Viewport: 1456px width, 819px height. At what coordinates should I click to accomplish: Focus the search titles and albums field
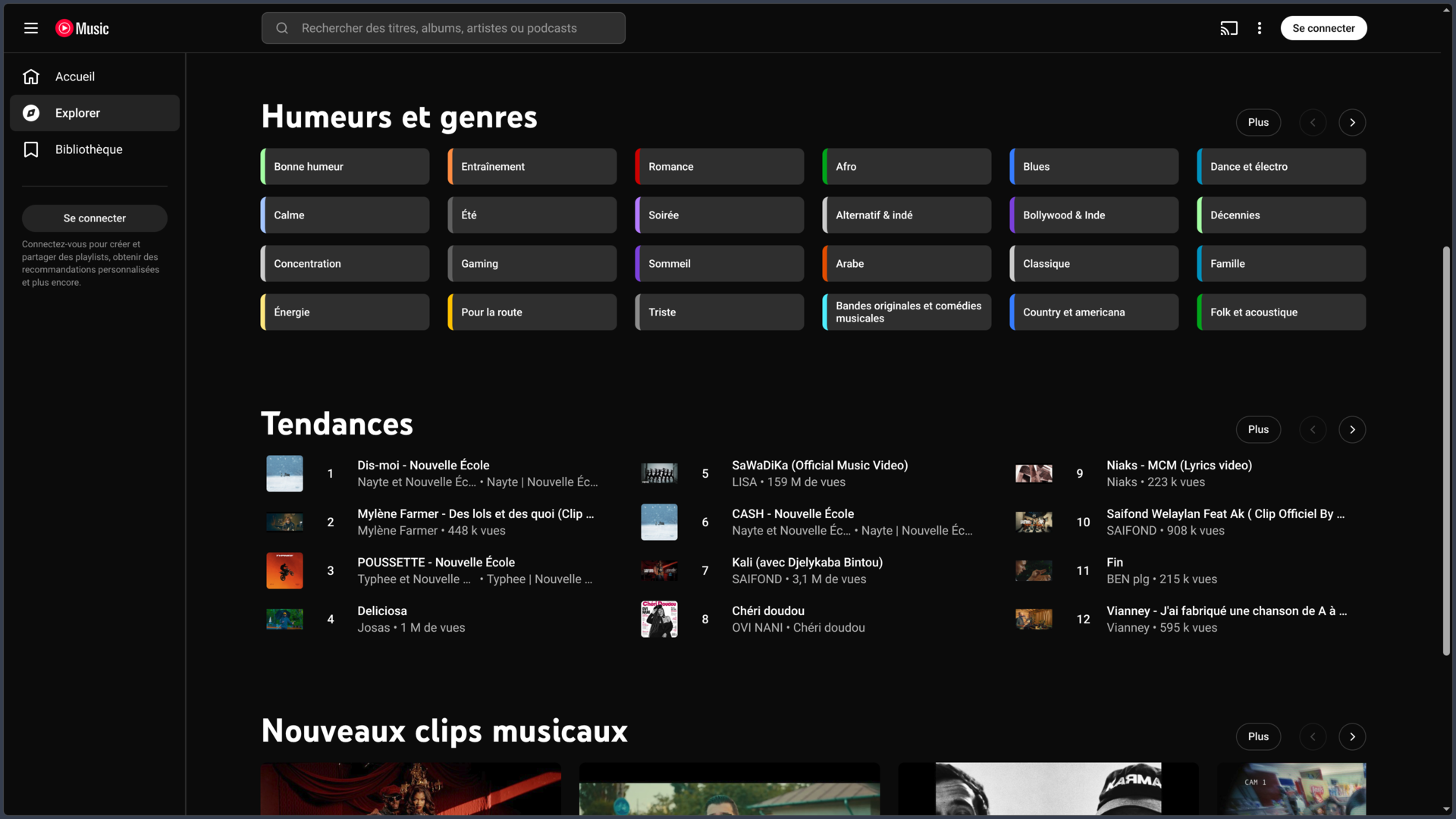pos(444,28)
